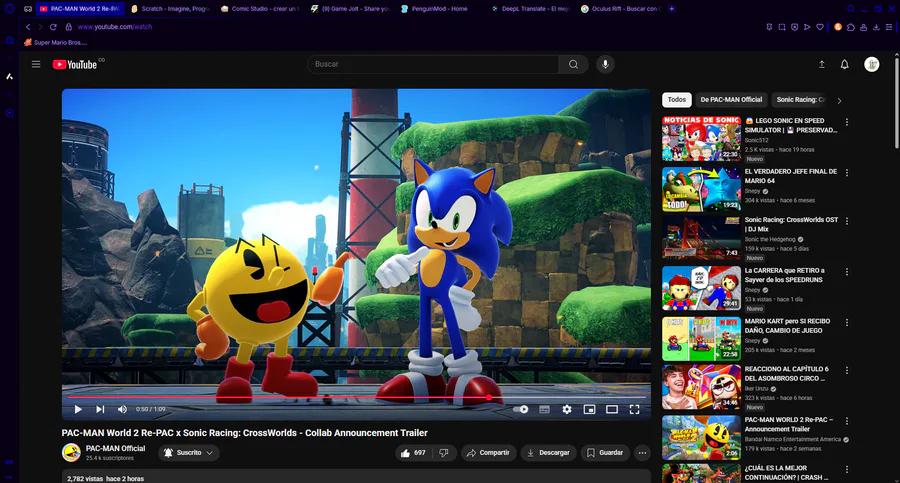Save video with Guardar button

pyautogui.click(x=605, y=453)
